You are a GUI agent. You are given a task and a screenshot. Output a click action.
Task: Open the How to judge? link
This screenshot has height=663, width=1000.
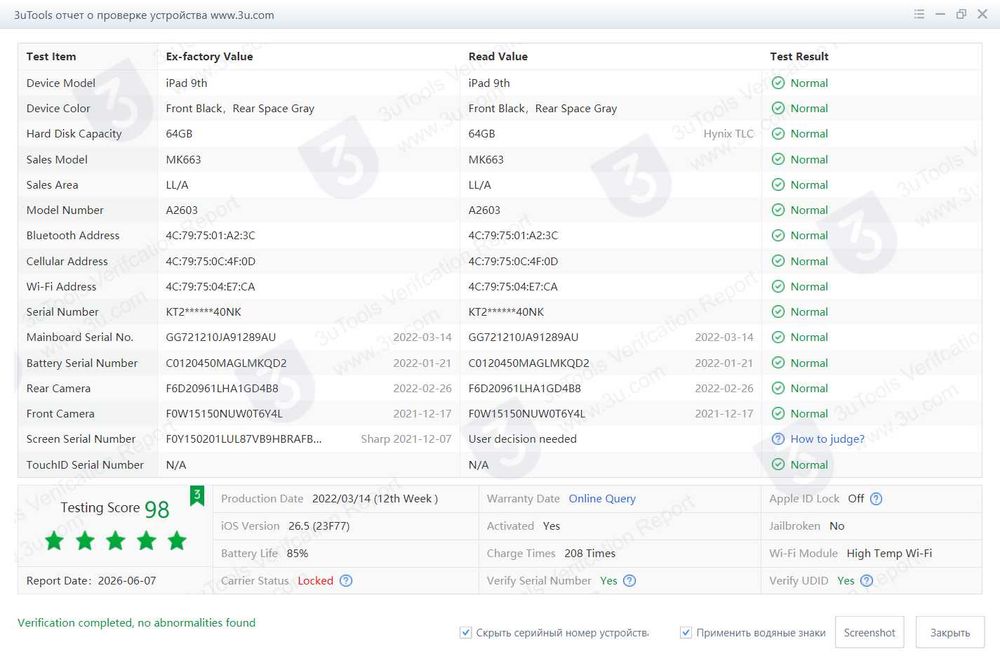827,439
